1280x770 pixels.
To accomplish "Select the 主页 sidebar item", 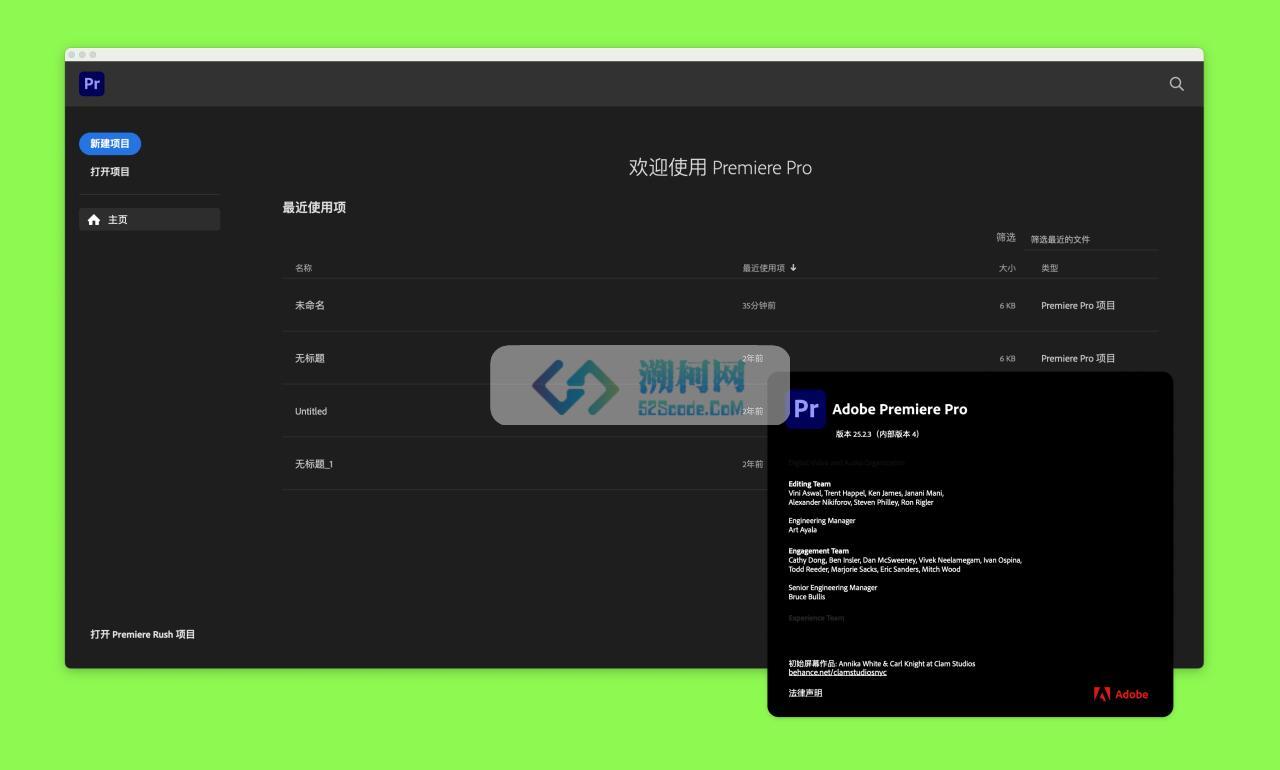I will click(150, 220).
